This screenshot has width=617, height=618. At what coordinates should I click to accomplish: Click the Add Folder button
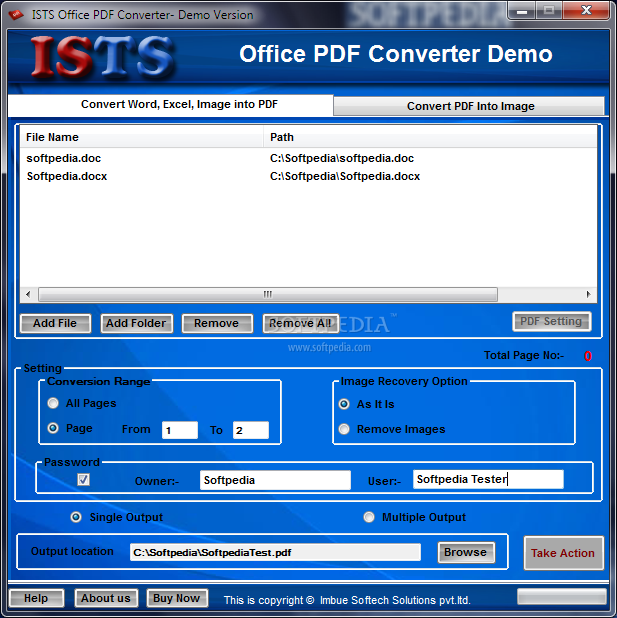pyautogui.click(x=136, y=324)
